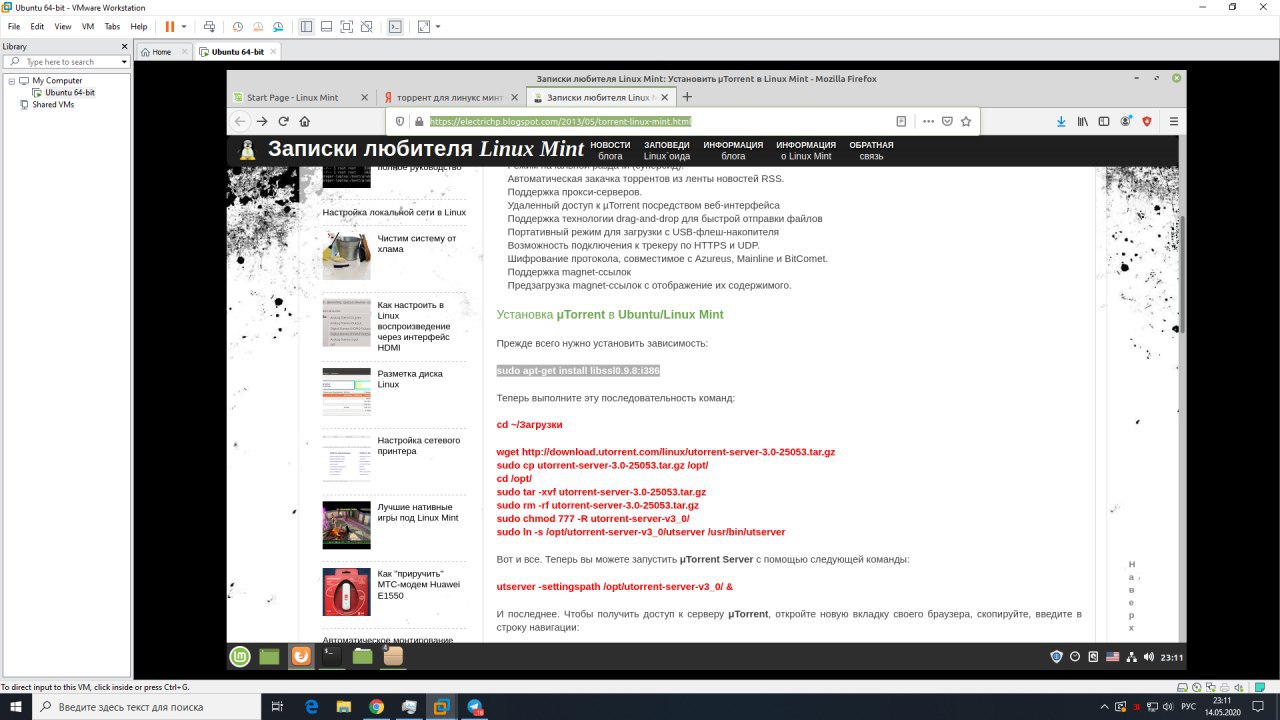
Task: Go forward in Firefox
Action: pos(262,121)
